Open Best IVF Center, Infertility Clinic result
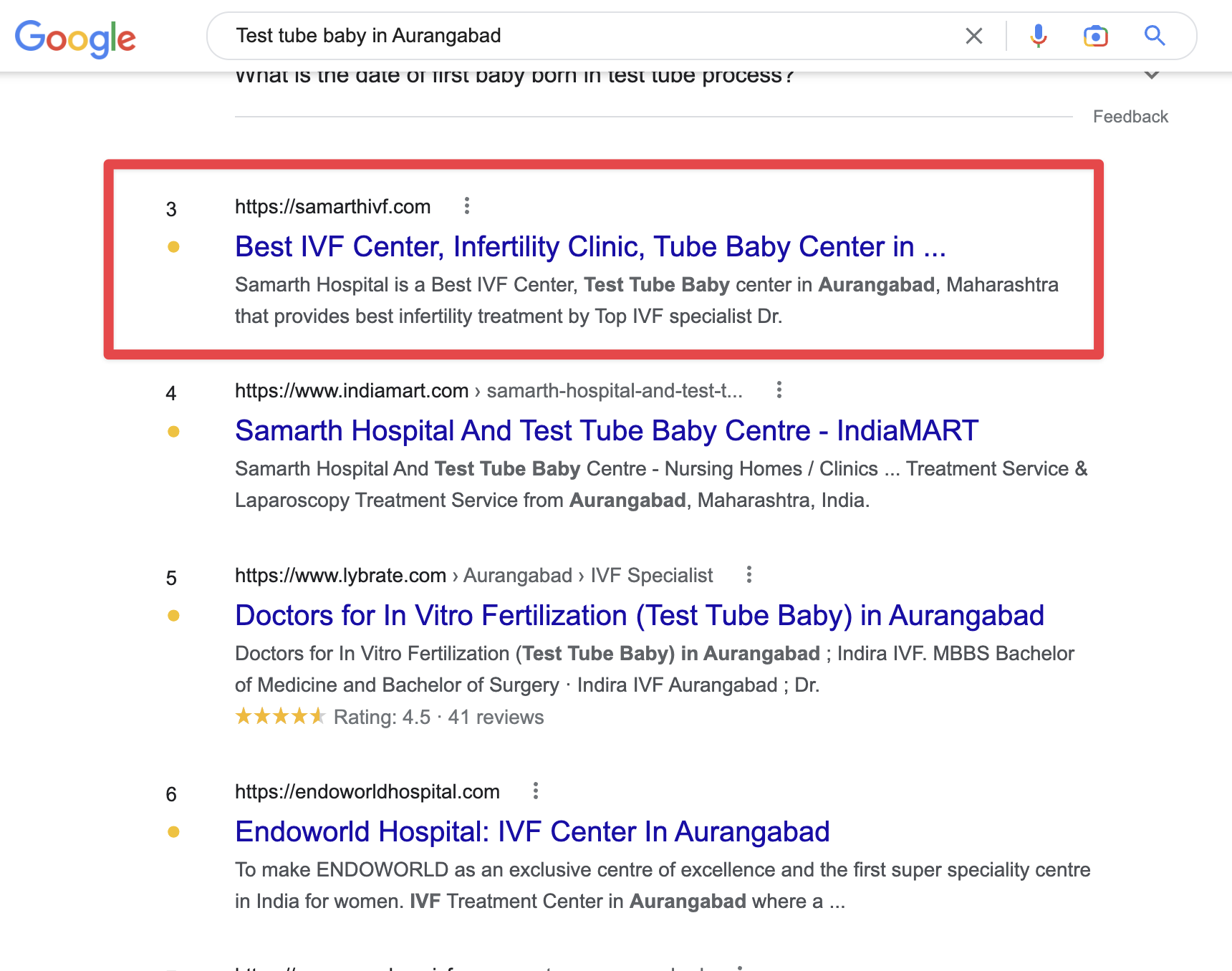1232x971 pixels. [x=590, y=247]
